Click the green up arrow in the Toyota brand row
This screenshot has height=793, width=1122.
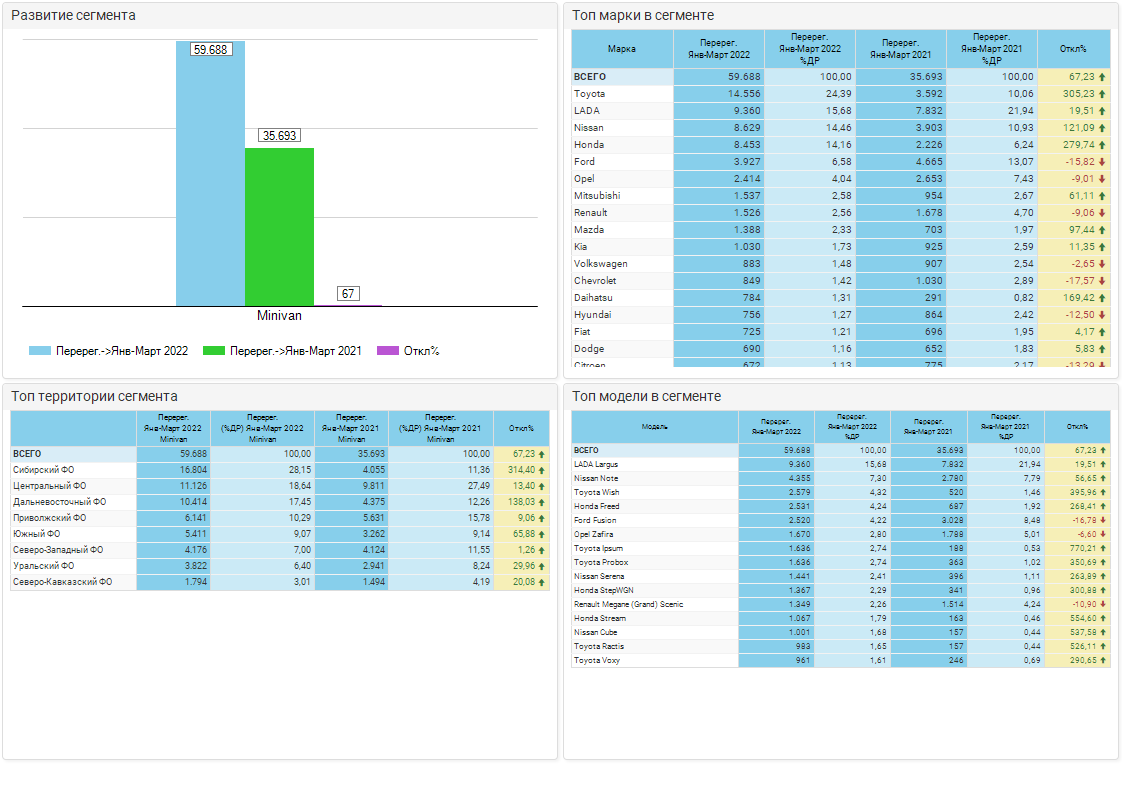(1102, 94)
